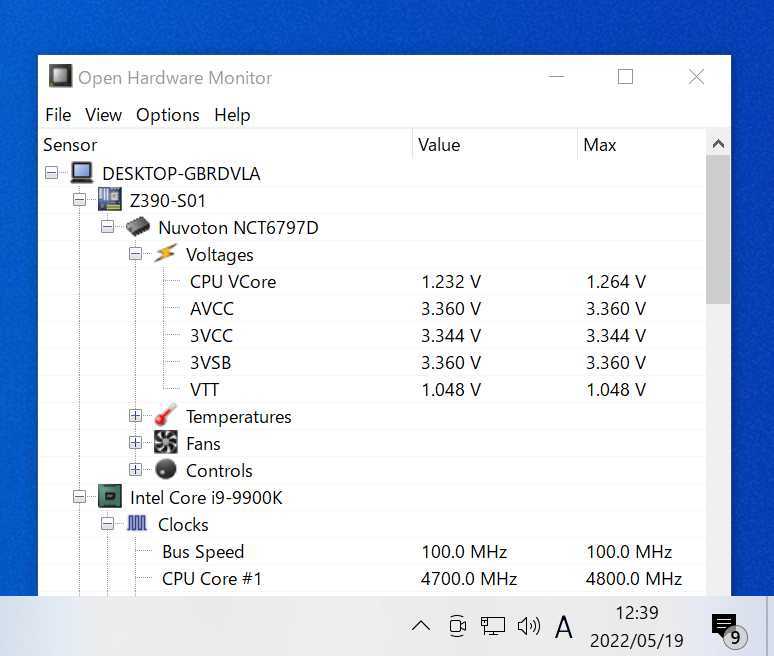
Task: Collapse the DESKTOP-GBRDVLA node
Action: [x=51, y=173]
